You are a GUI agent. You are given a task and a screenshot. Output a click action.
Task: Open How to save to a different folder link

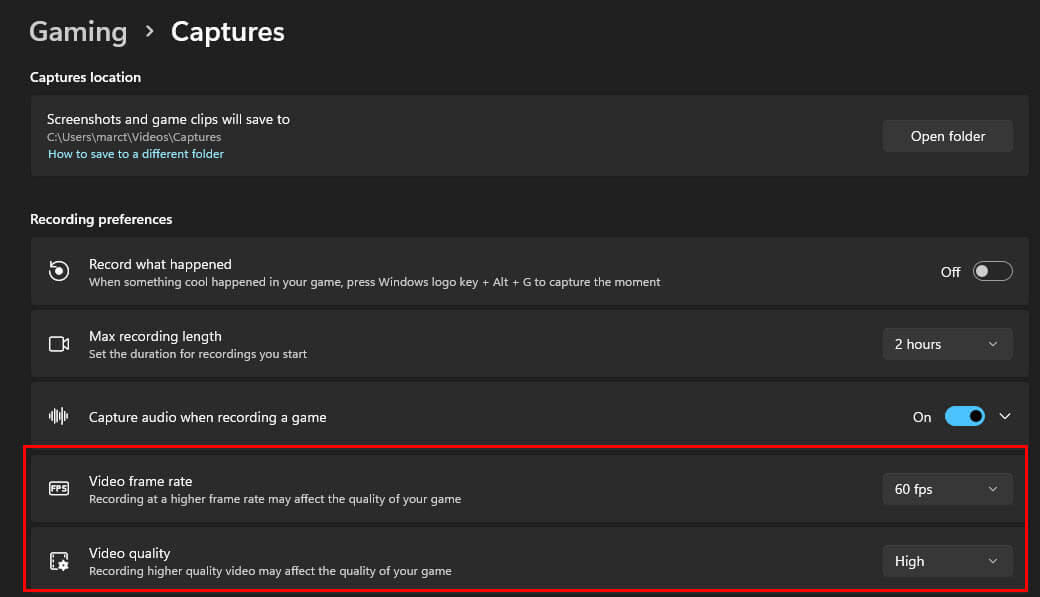coord(136,154)
